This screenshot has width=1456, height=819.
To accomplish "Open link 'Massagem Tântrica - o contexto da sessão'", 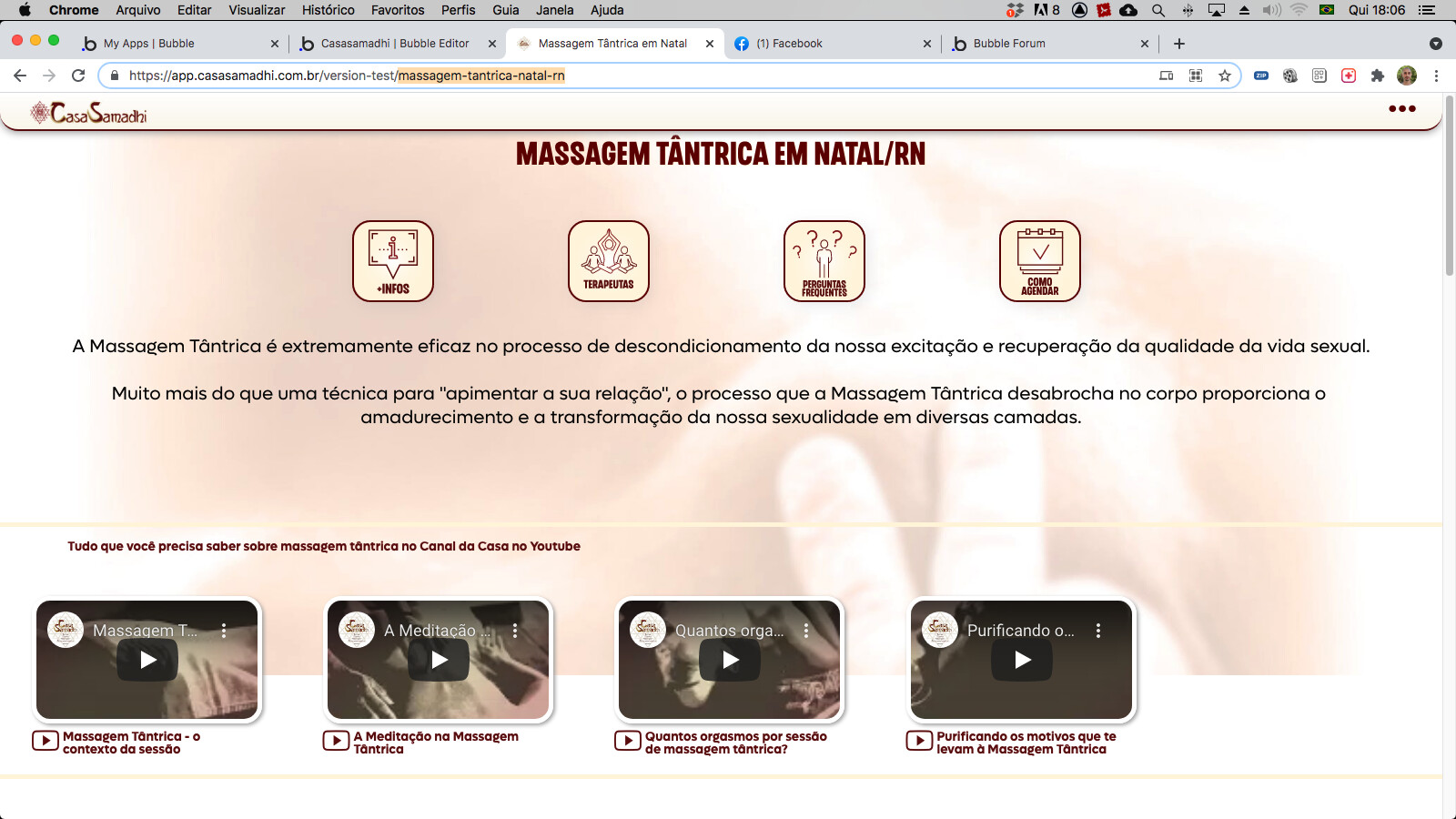I will pos(131,743).
